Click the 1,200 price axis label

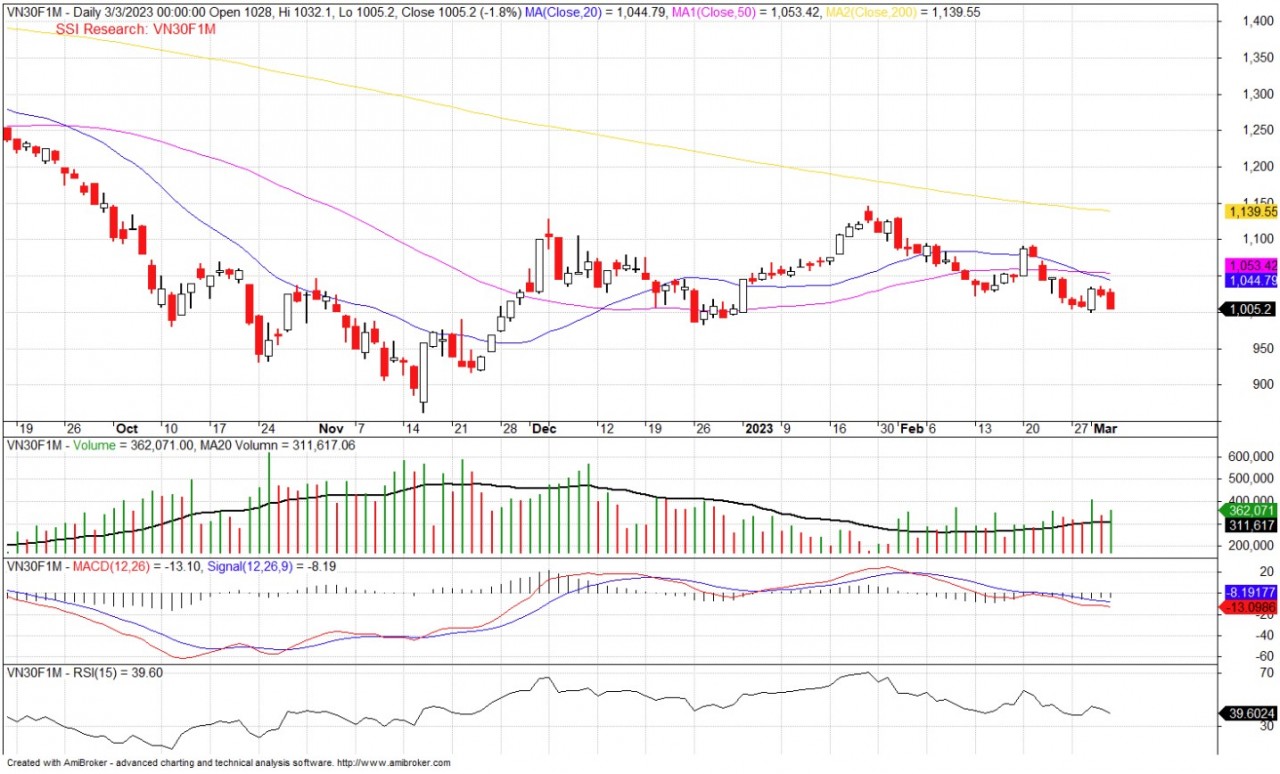[x=1256, y=166]
